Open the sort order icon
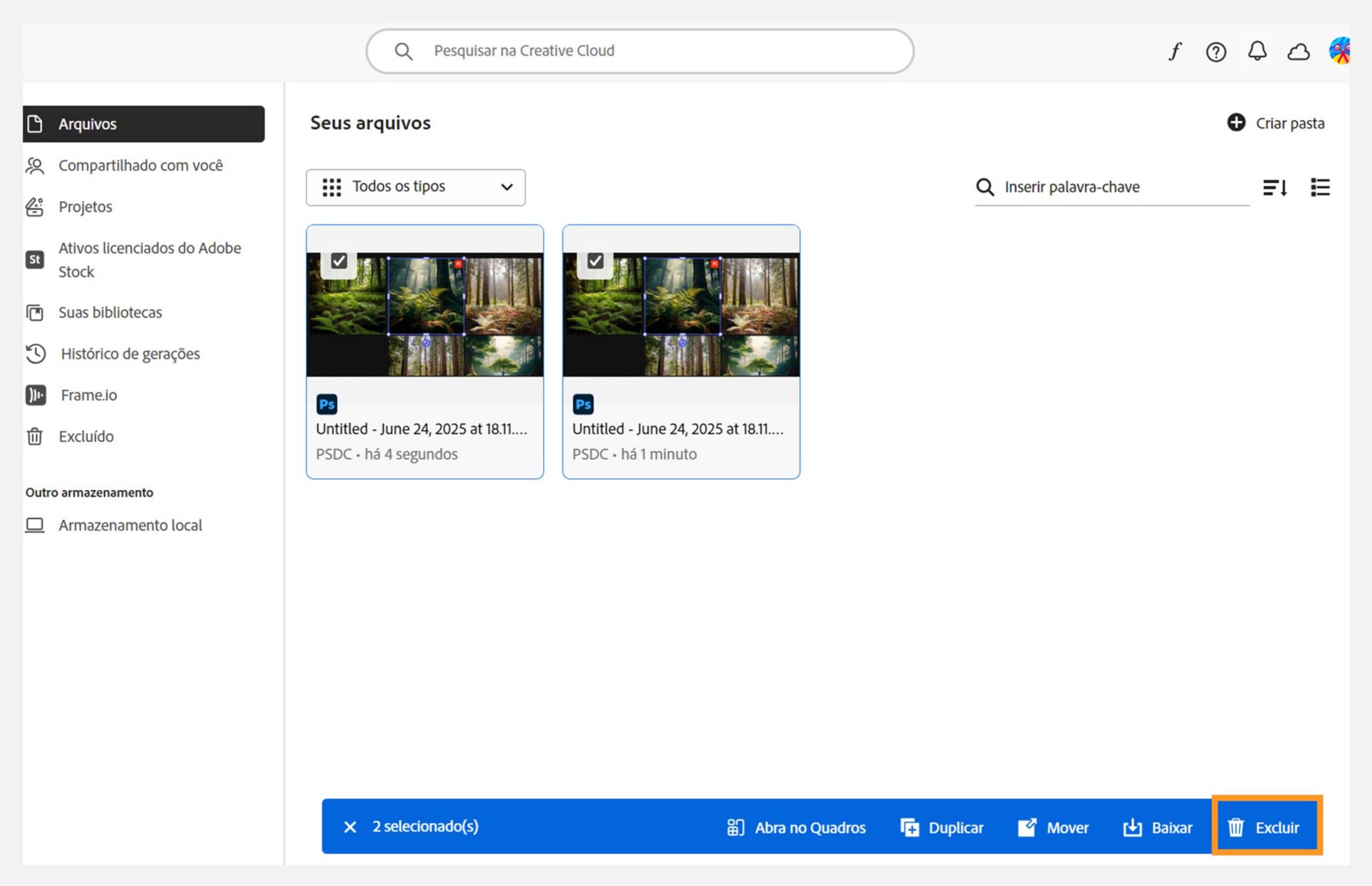 1275,187
